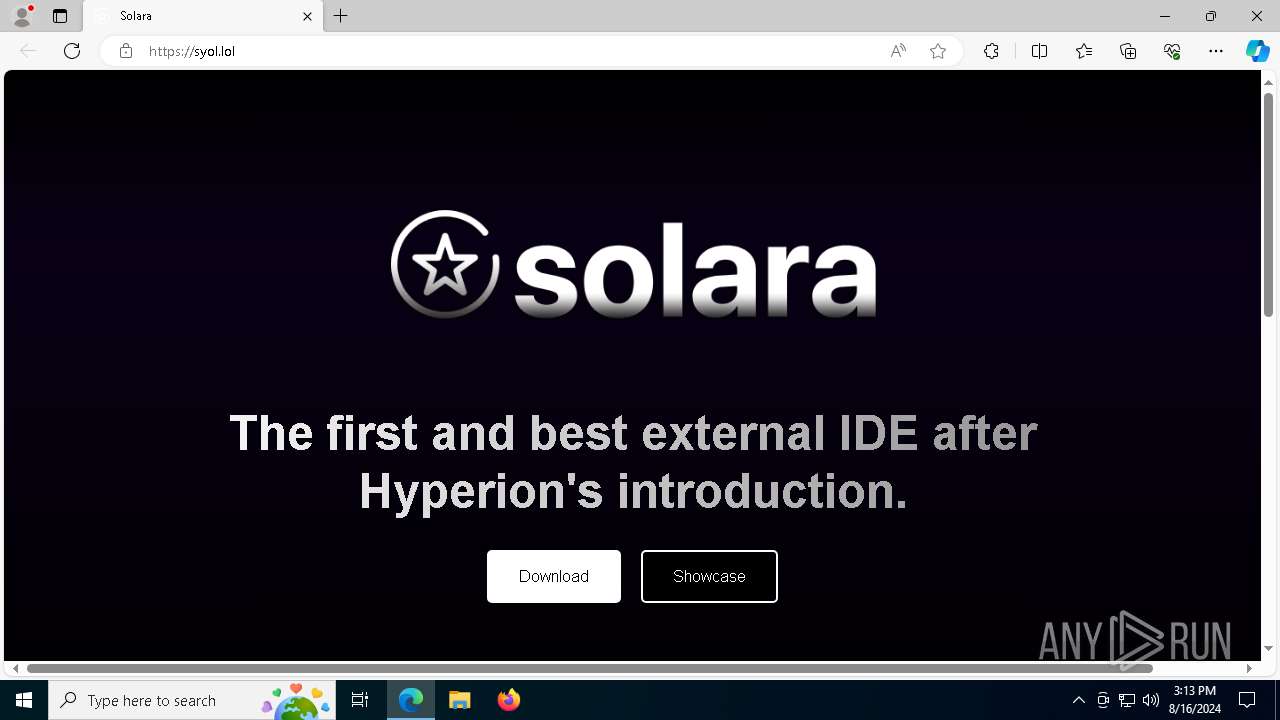Click the 'solara' headline text
This screenshot has width=1280, height=720.
click(x=695, y=268)
